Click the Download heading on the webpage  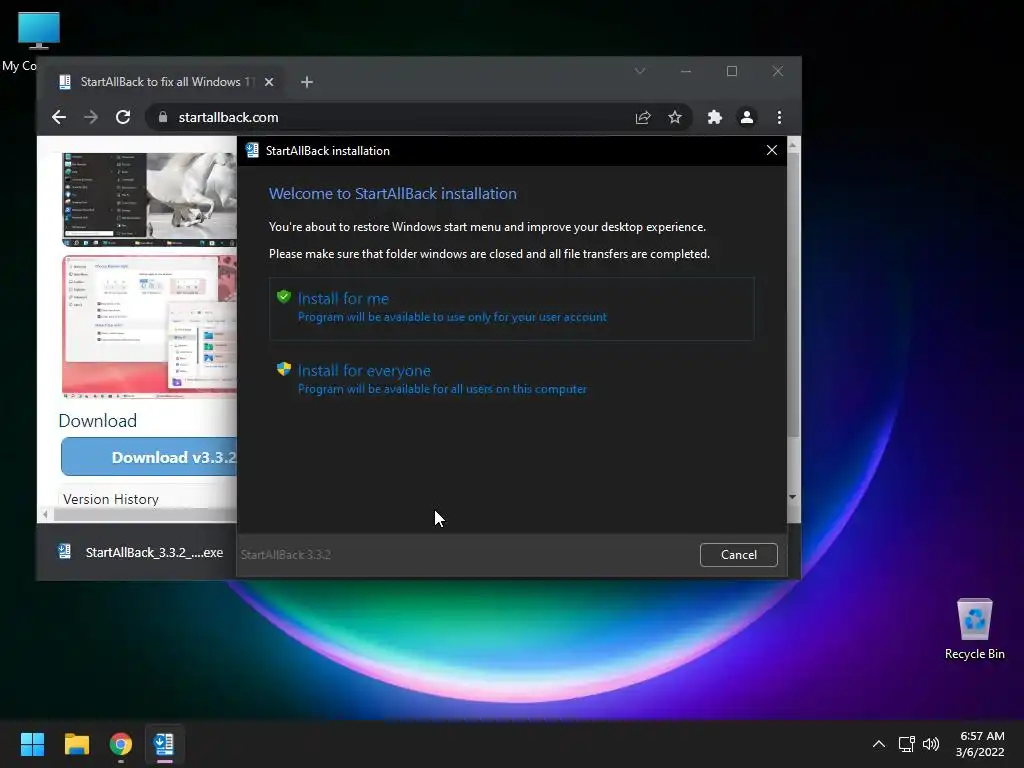click(97, 421)
